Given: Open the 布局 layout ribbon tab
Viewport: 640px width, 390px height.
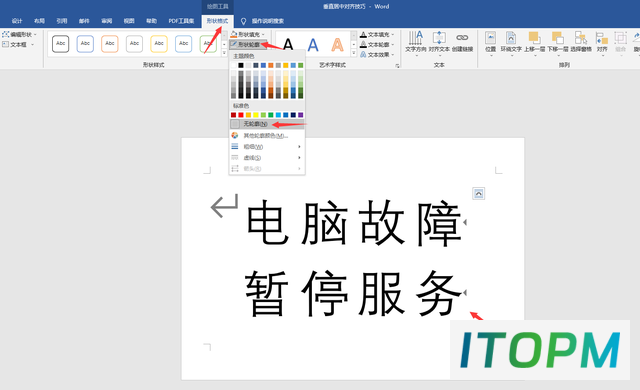Looking at the screenshot, I should click(x=39, y=21).
